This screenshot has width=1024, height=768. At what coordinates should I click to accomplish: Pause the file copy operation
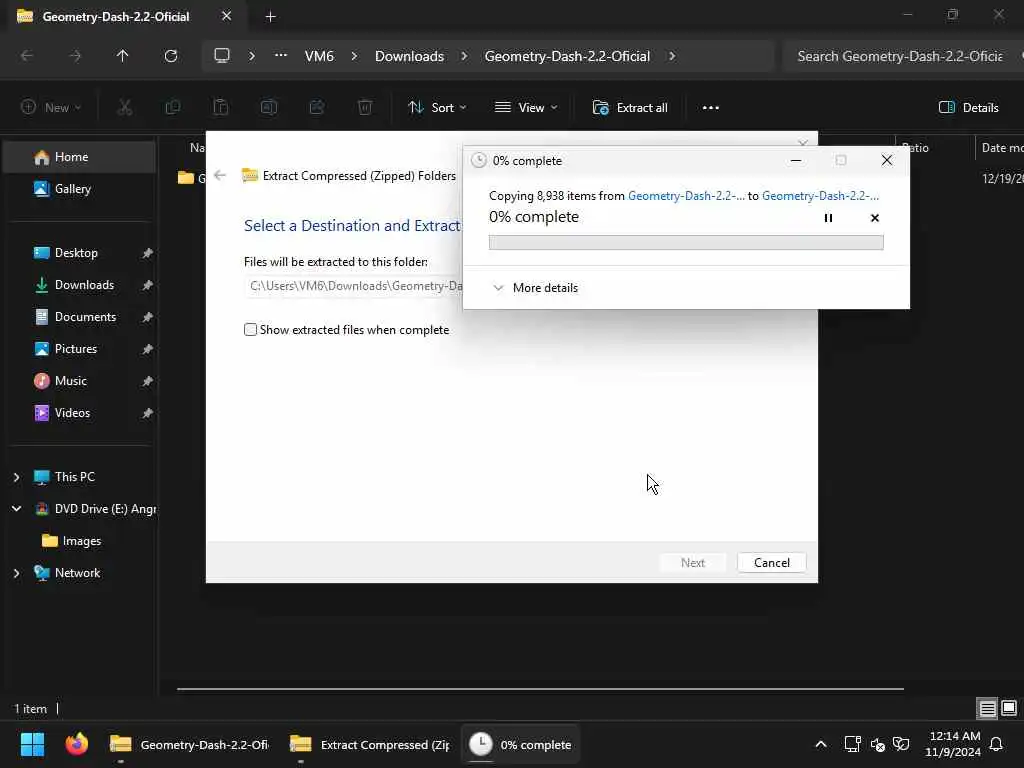(828, 218)
